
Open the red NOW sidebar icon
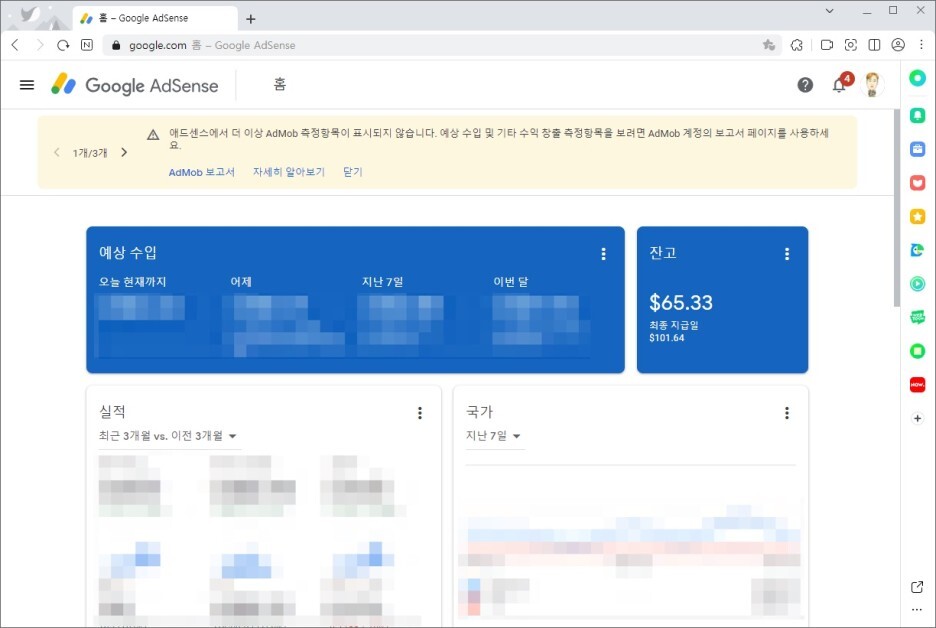click(917, 385)
